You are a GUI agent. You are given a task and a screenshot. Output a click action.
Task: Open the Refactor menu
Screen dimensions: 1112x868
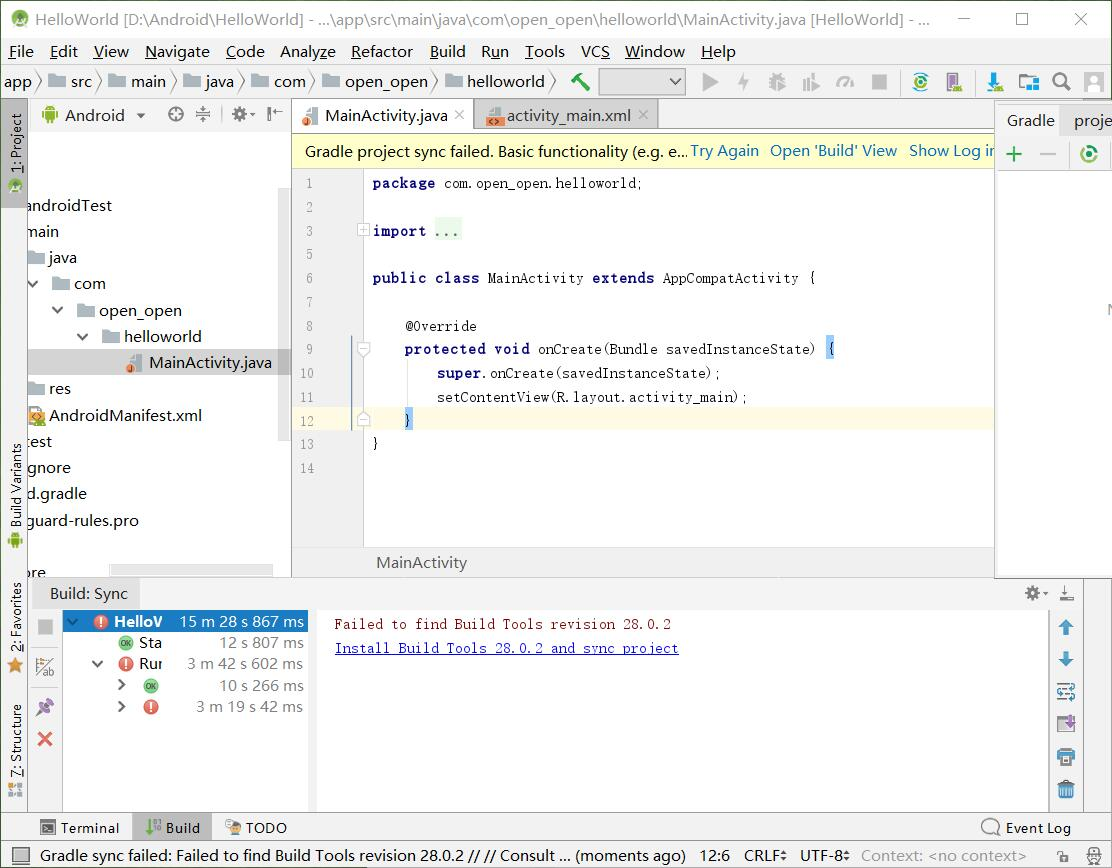click(x=382, y=52)
